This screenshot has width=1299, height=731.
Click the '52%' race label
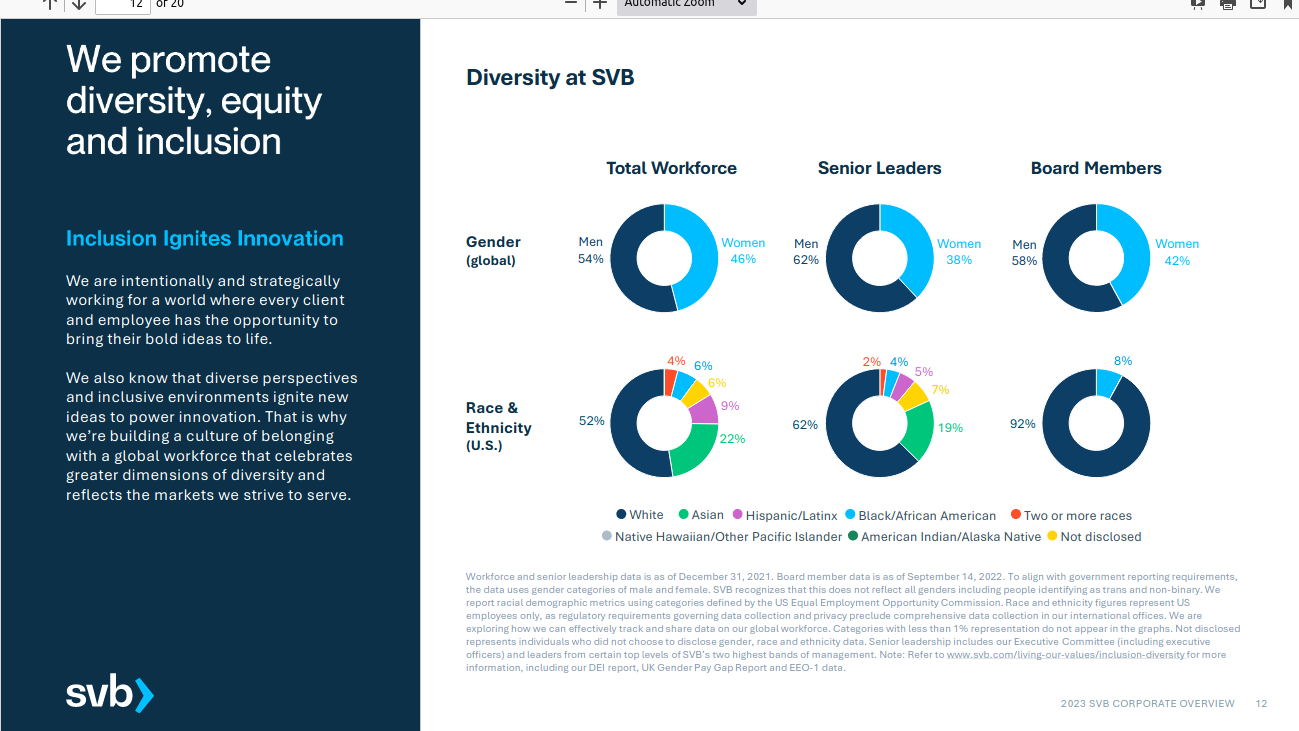592,421
